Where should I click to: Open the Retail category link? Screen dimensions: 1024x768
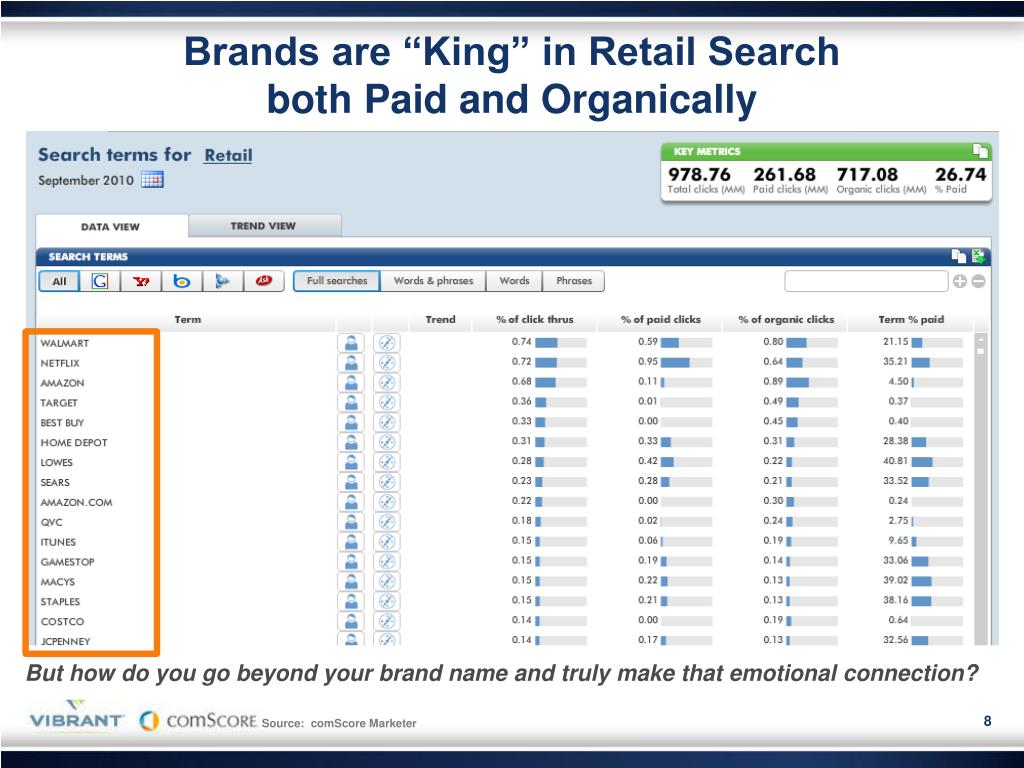pos(228,155)
